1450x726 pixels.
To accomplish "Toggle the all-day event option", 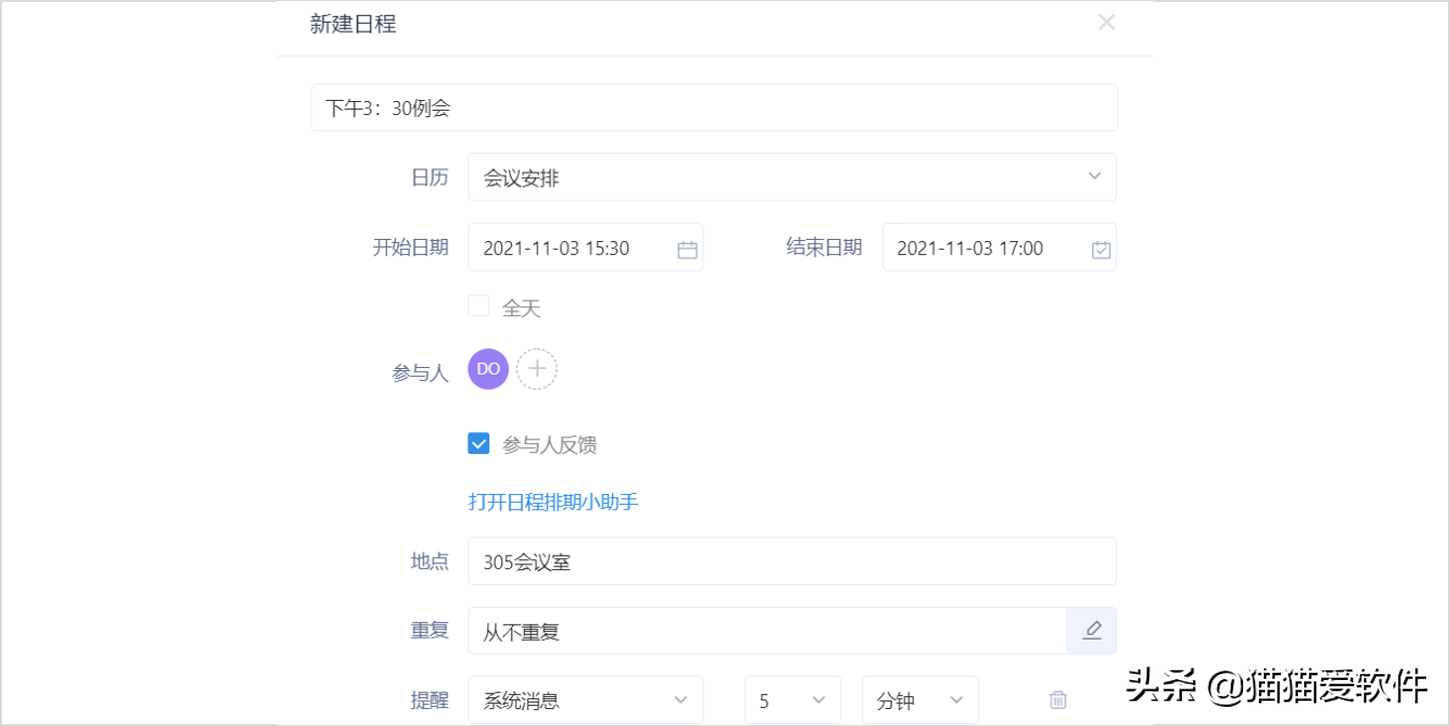I will point(478,305).
